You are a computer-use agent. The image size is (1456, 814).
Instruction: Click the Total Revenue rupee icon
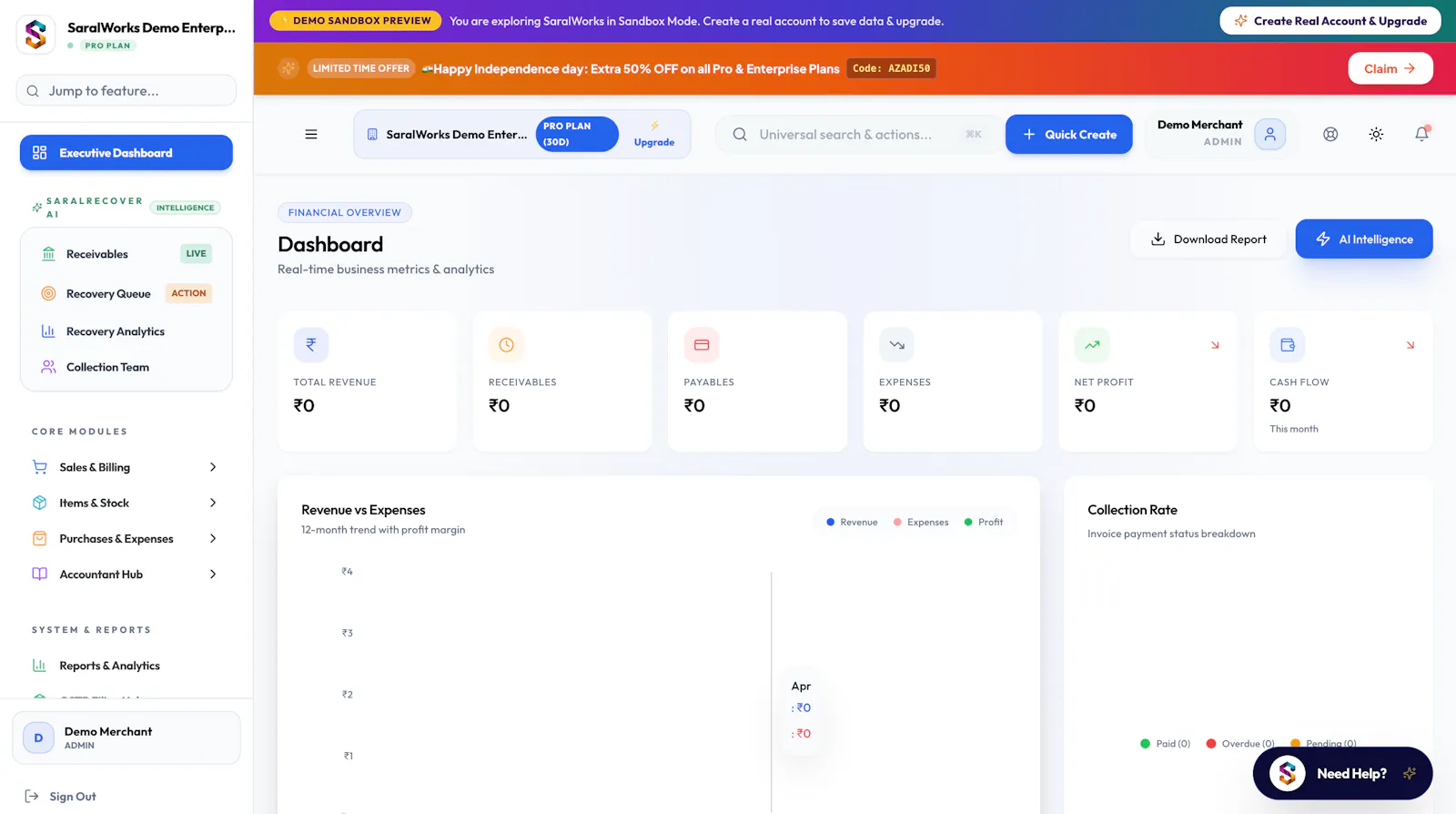click(311, 345)
